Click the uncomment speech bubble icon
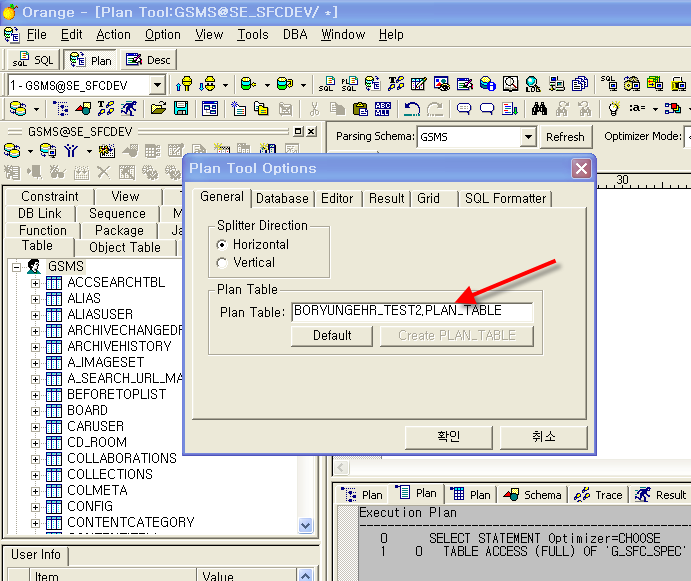691x581 pixels. pos(487,108)
